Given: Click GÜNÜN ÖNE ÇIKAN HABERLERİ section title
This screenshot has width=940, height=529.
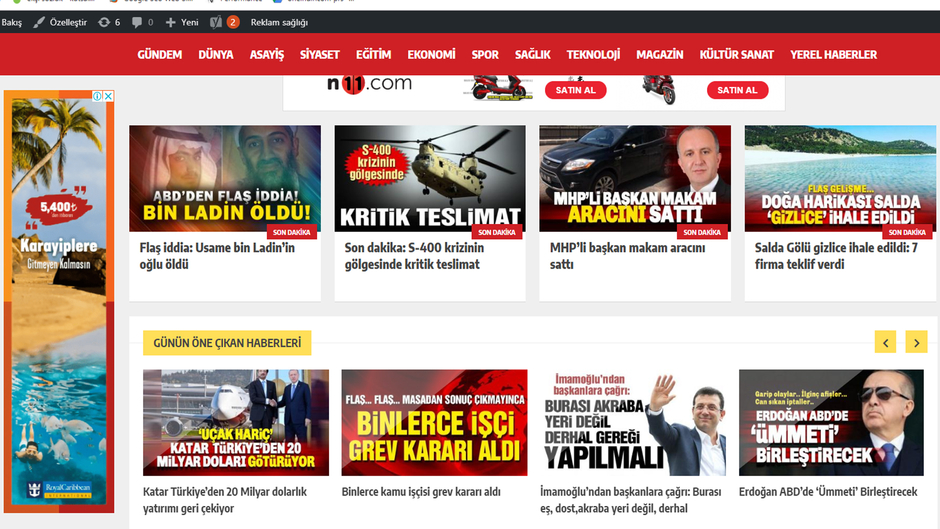Looking at the screenshot, I should 227,343.
